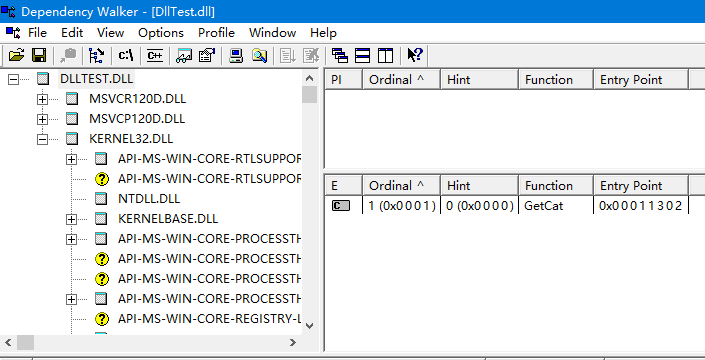Sort exports list by Function column
Image resolution: width=705 pixels, height=360 pixels.
pyautogui.click(x=556, y=186)
